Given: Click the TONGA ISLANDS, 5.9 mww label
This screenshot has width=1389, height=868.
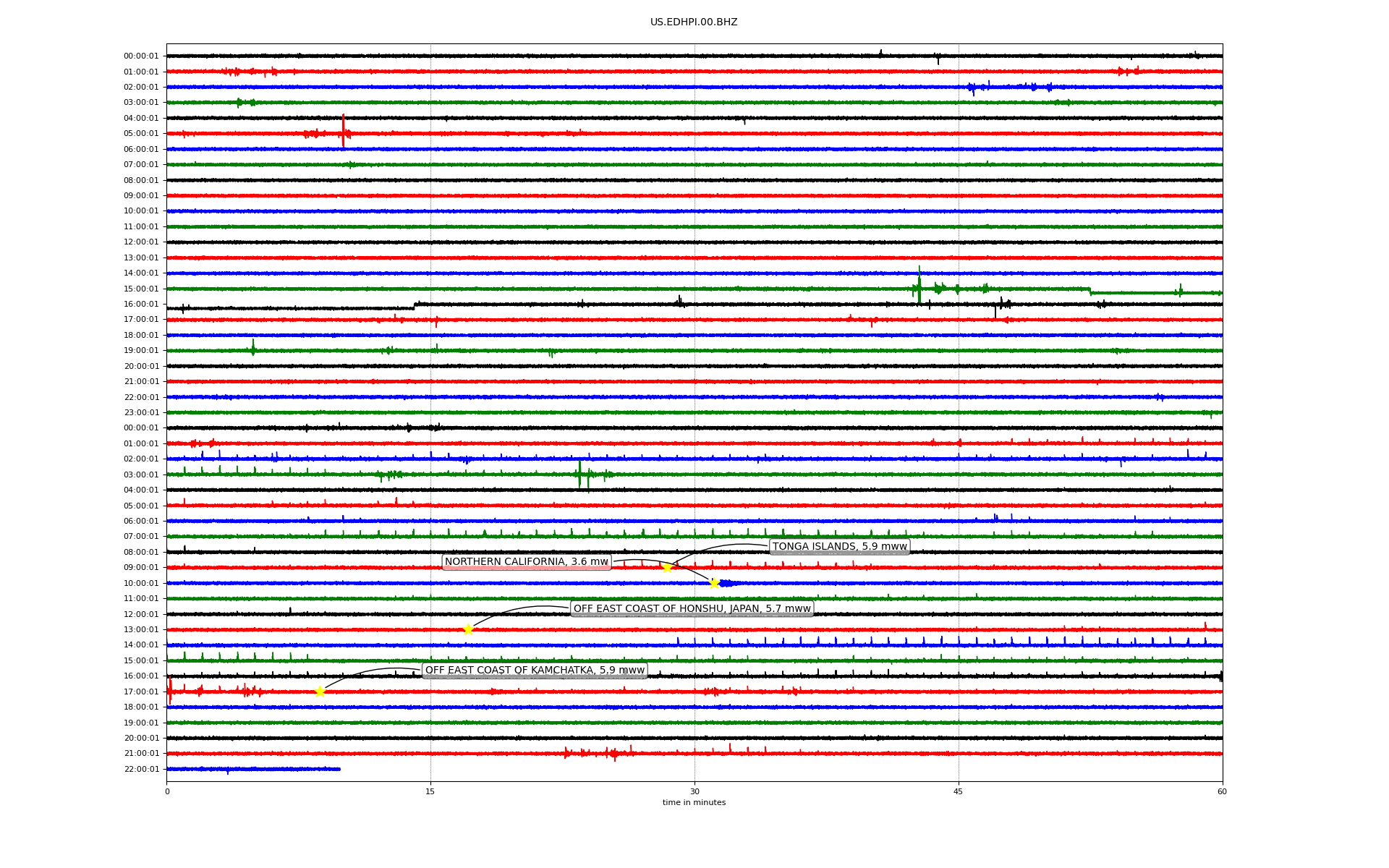Looking at the screenshot, I should [839, 547].
